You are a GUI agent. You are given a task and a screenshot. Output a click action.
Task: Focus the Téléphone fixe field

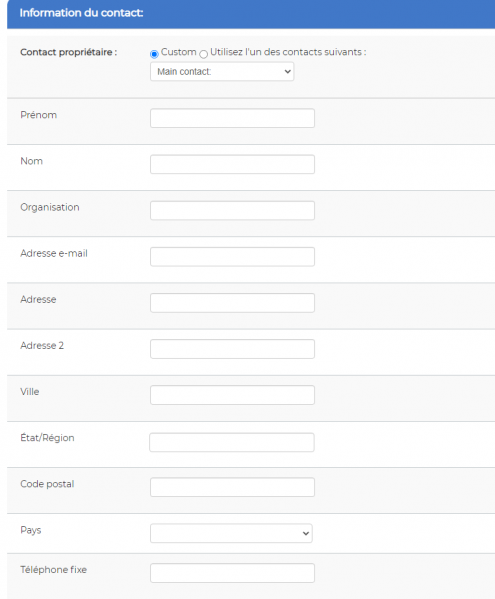tap(232, 573)
